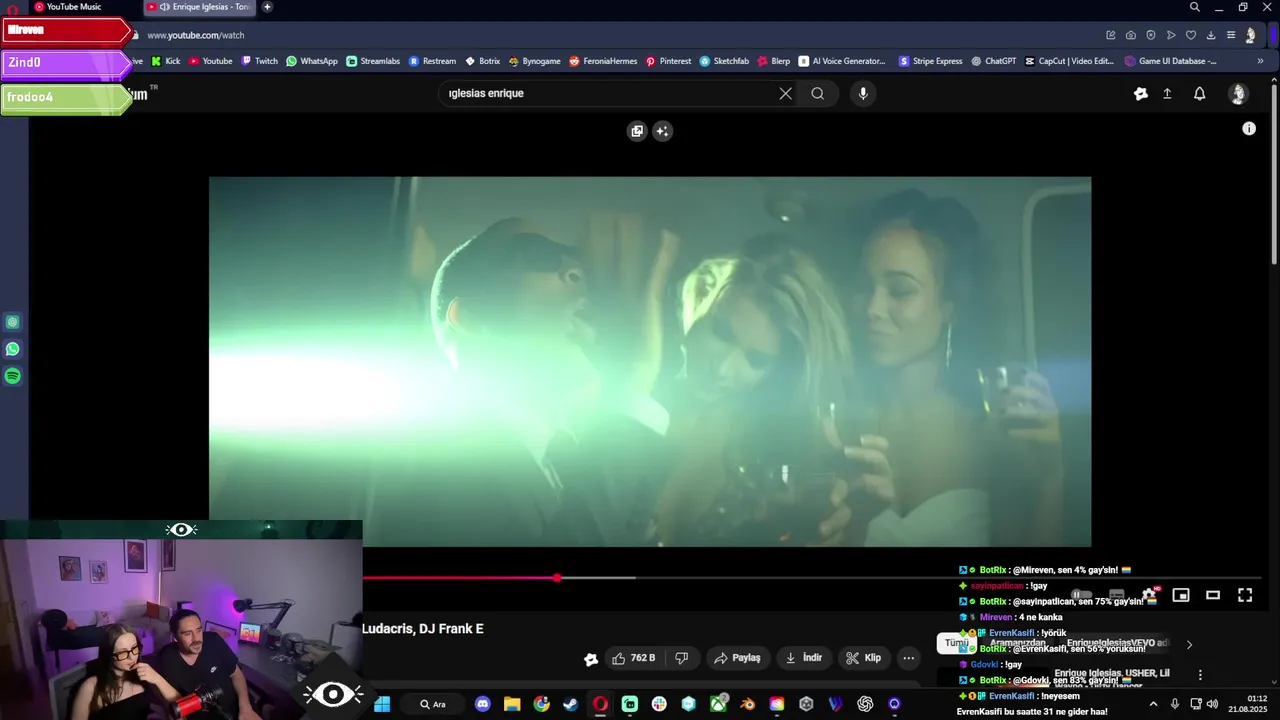Open Opera GX from the taskbar
Viewport: 1280px width, 720px height.
pyautogui.click(x=600, y=704)
